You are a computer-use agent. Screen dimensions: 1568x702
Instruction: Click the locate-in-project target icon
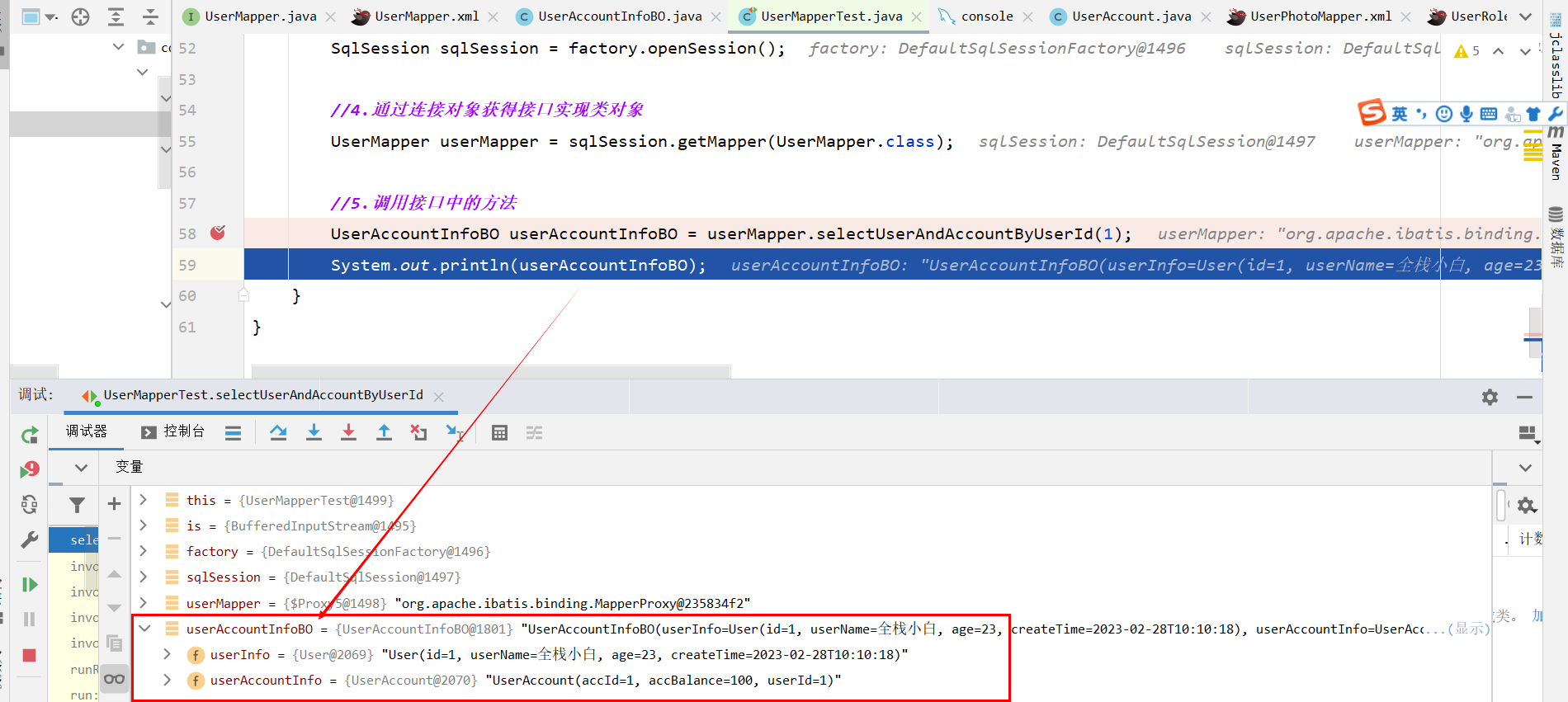tap(80, 16)
